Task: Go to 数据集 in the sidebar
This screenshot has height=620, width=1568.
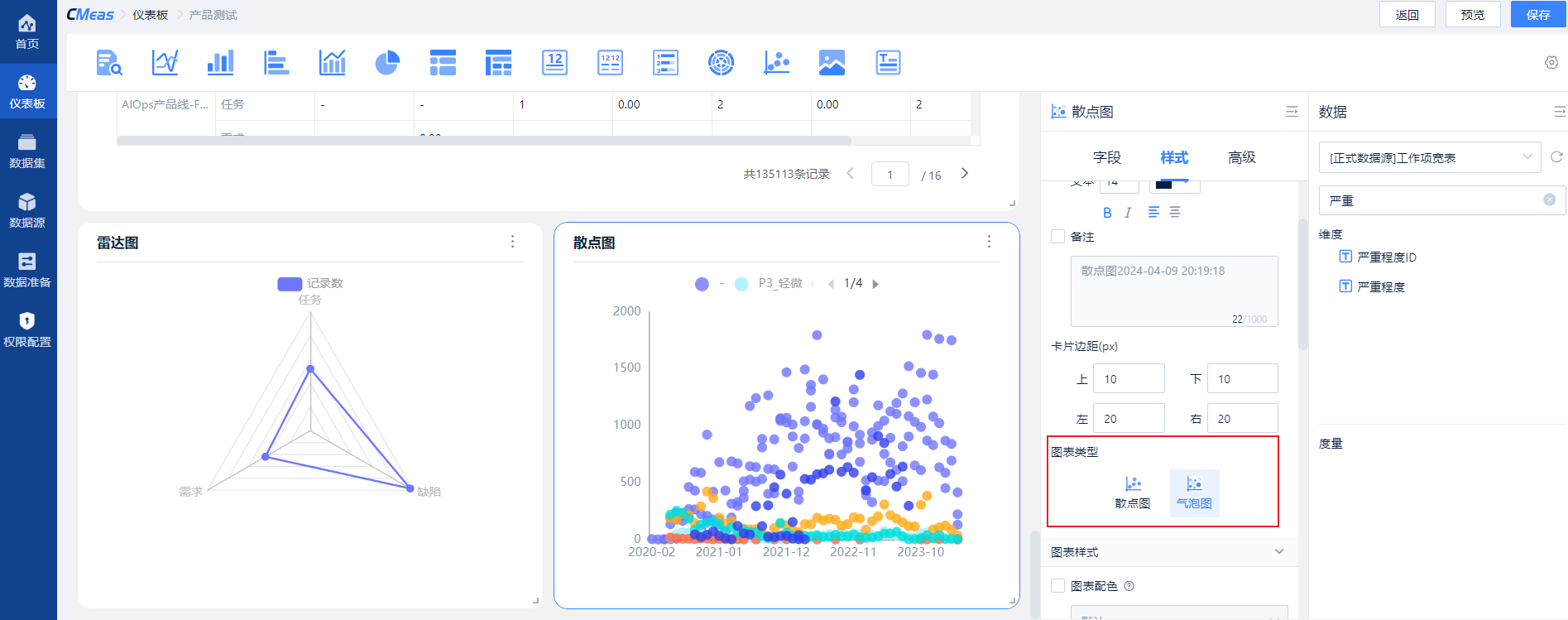Action: pyautogui.click(x=27, y=151)
